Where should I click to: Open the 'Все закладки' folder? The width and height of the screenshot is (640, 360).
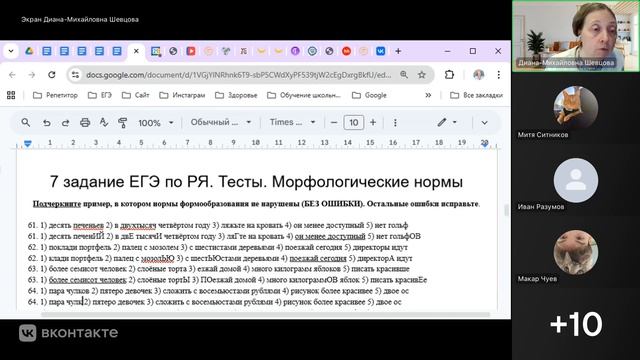tap(476, 95)
